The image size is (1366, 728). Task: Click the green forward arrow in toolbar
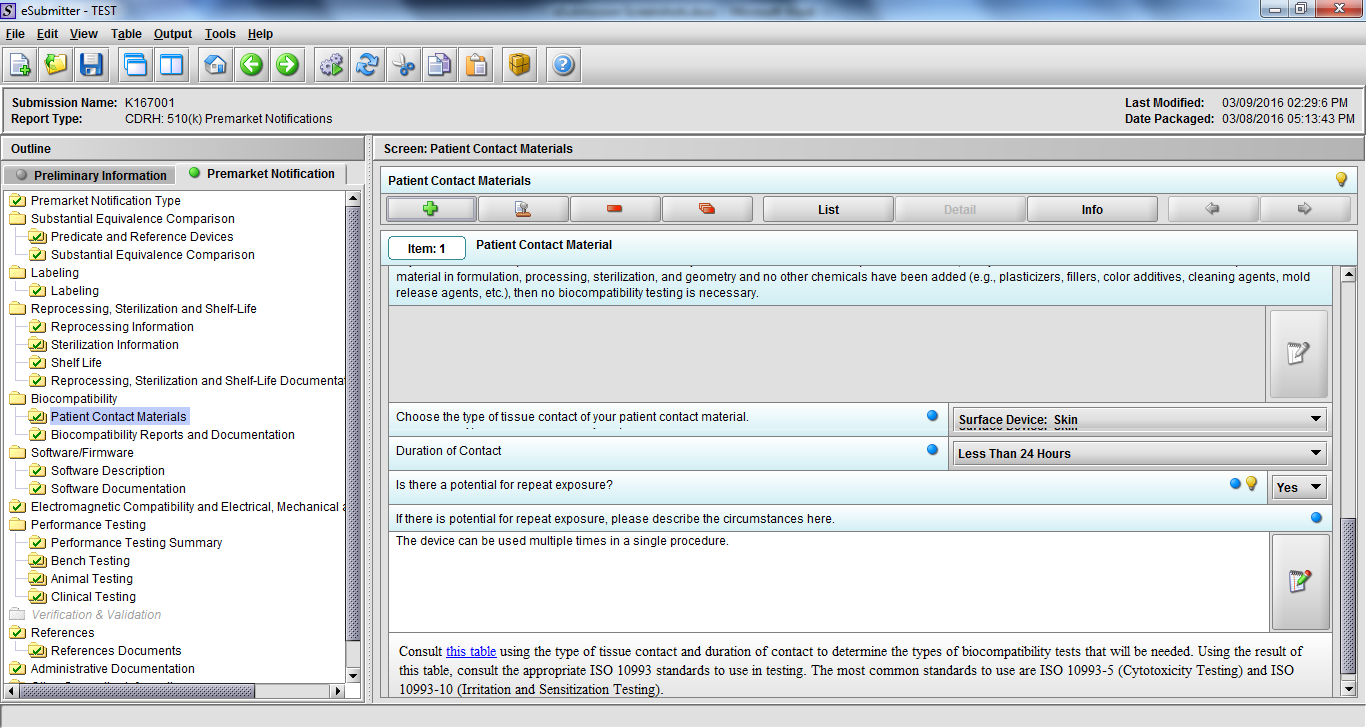[x=287, y=66]
